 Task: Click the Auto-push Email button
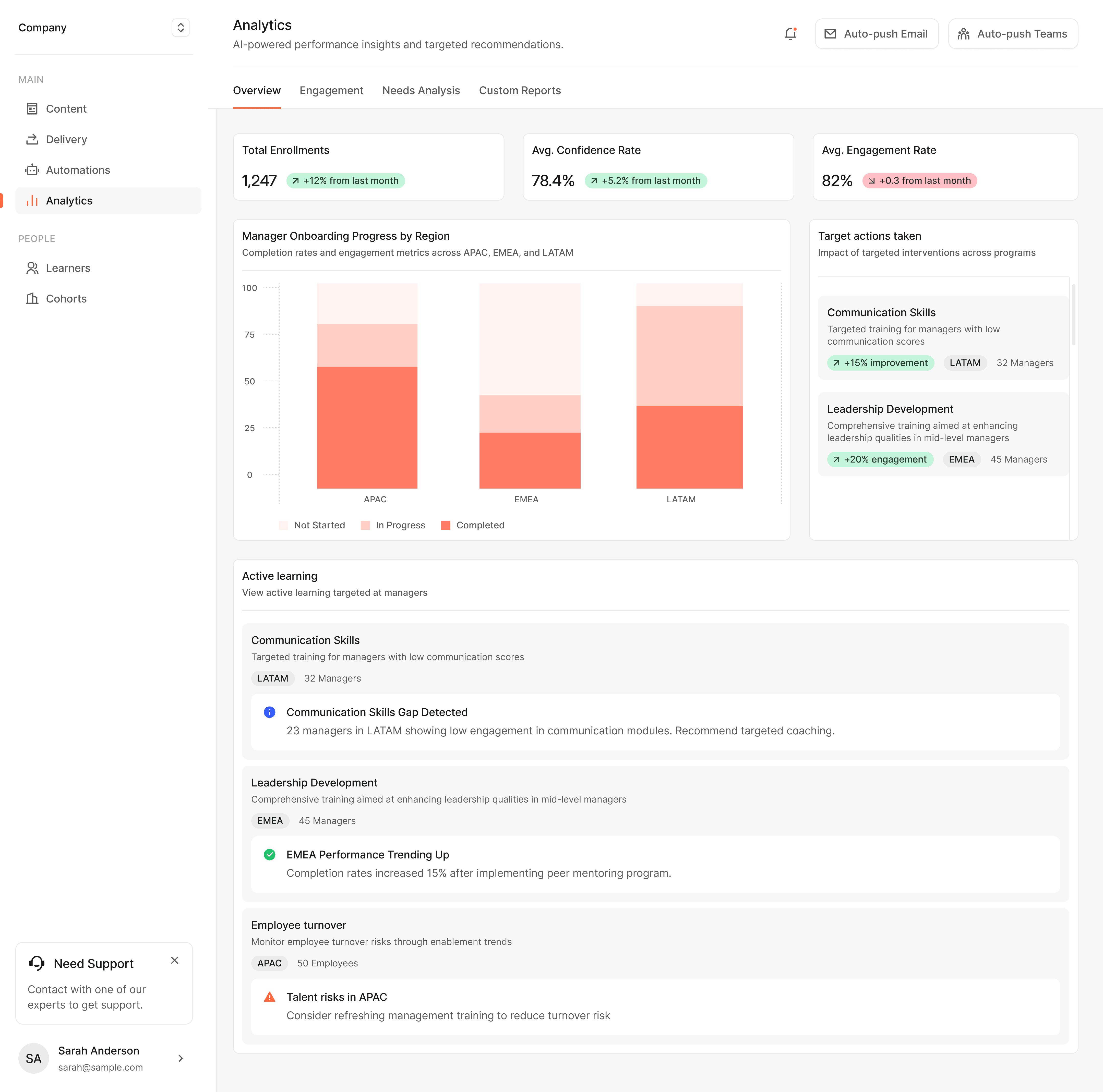[x=876, y=34]
